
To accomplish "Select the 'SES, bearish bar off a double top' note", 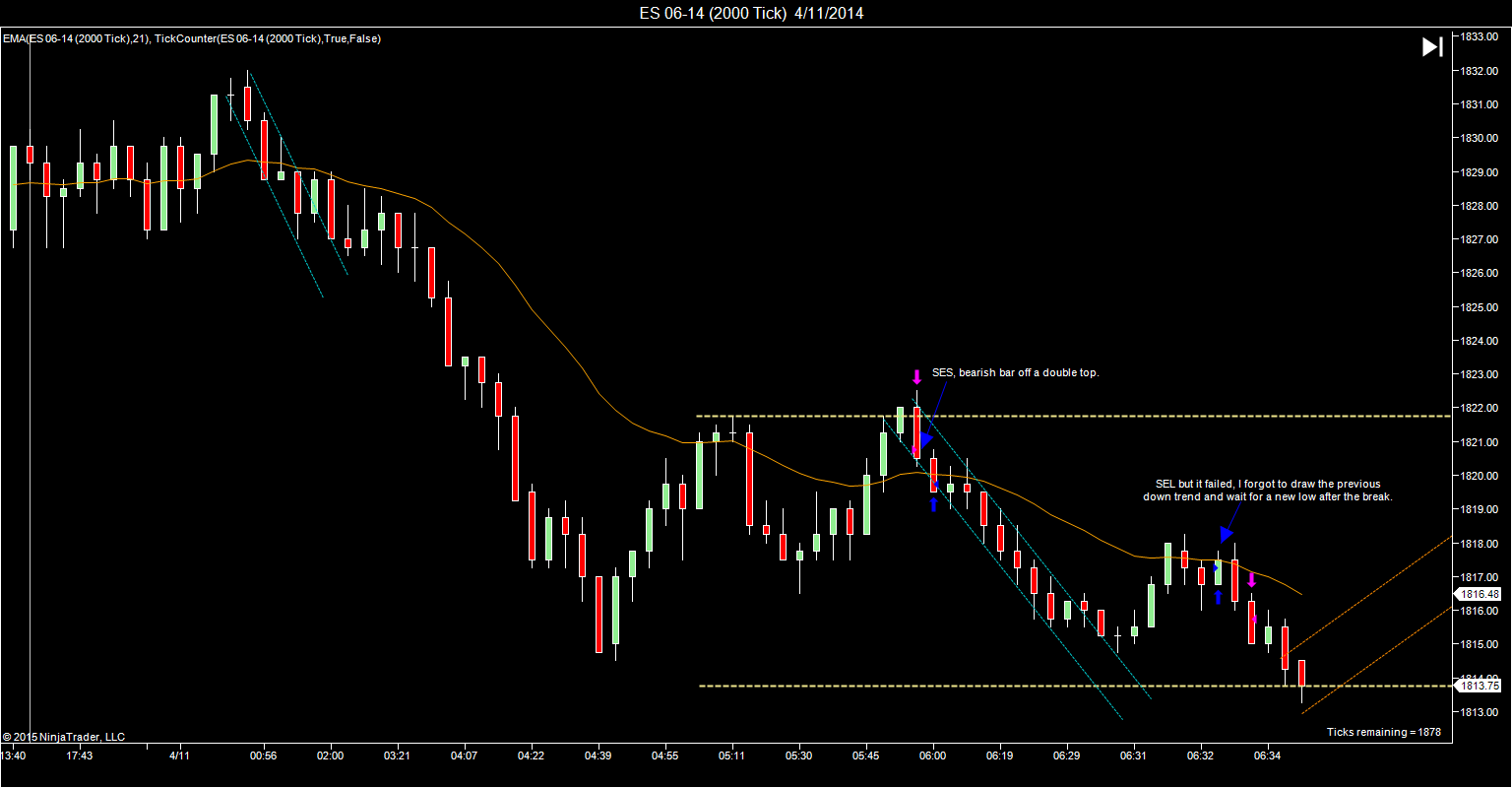I will point(1015,372).
